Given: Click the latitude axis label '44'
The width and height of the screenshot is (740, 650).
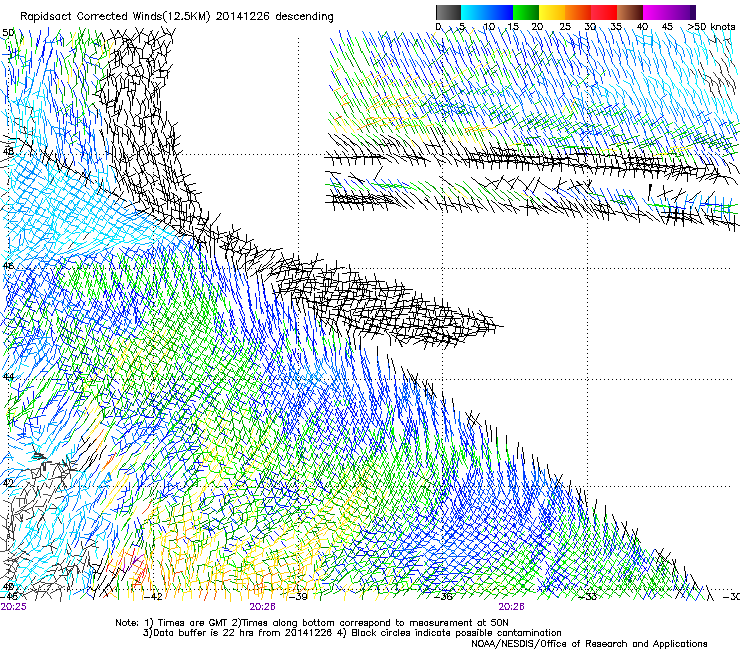Looking at the screenshot, I should click(x=8, y=377).
